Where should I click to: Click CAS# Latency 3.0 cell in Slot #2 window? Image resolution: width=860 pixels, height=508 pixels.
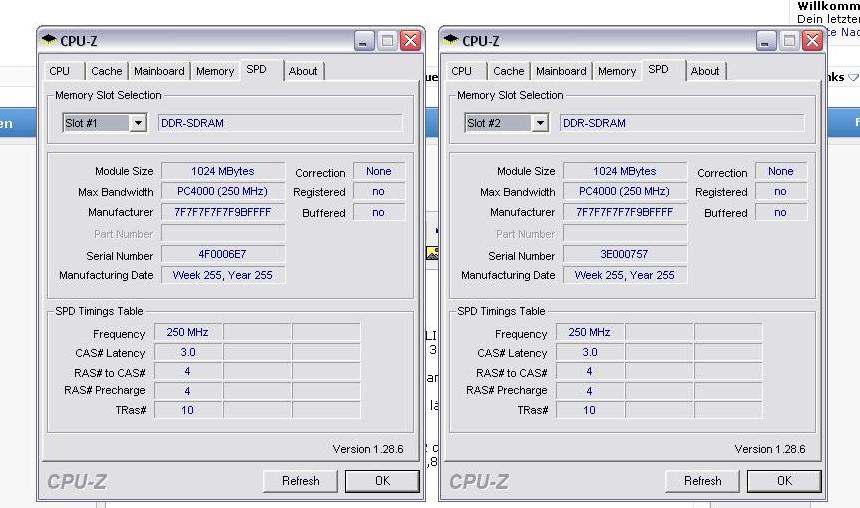tap(590, 352)
